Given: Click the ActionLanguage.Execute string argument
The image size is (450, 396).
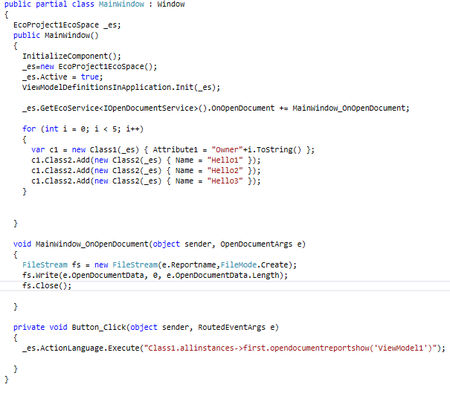Looking at the screenshot, I should pyautogui.click(x=290, y=348).
